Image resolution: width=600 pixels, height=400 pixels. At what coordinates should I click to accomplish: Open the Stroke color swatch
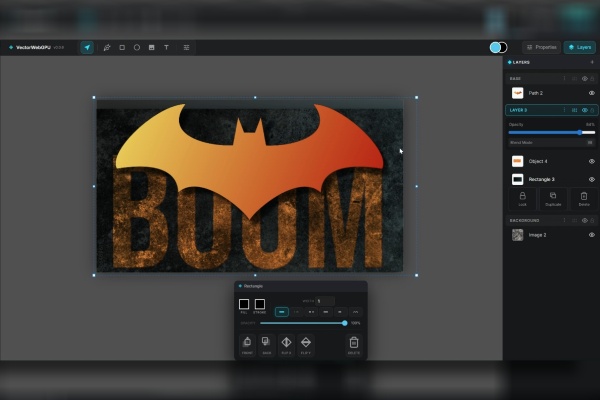260,304
